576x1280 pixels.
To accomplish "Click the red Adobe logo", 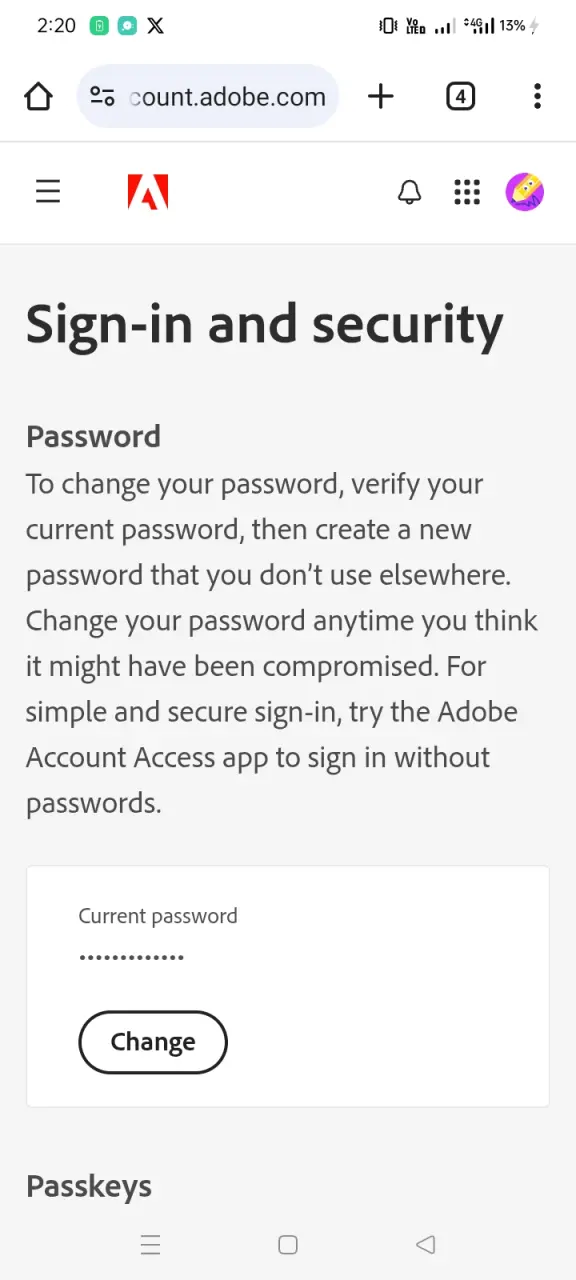I will pos(148,192).
